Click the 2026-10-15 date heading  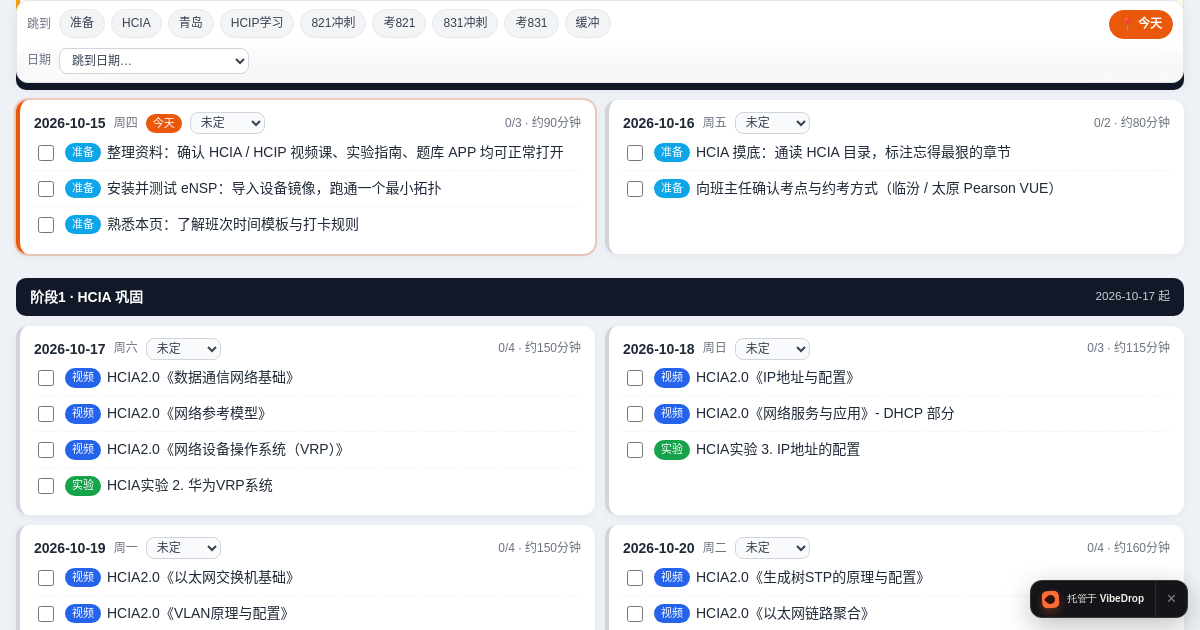pyautogui.click(x=69, y=123)
